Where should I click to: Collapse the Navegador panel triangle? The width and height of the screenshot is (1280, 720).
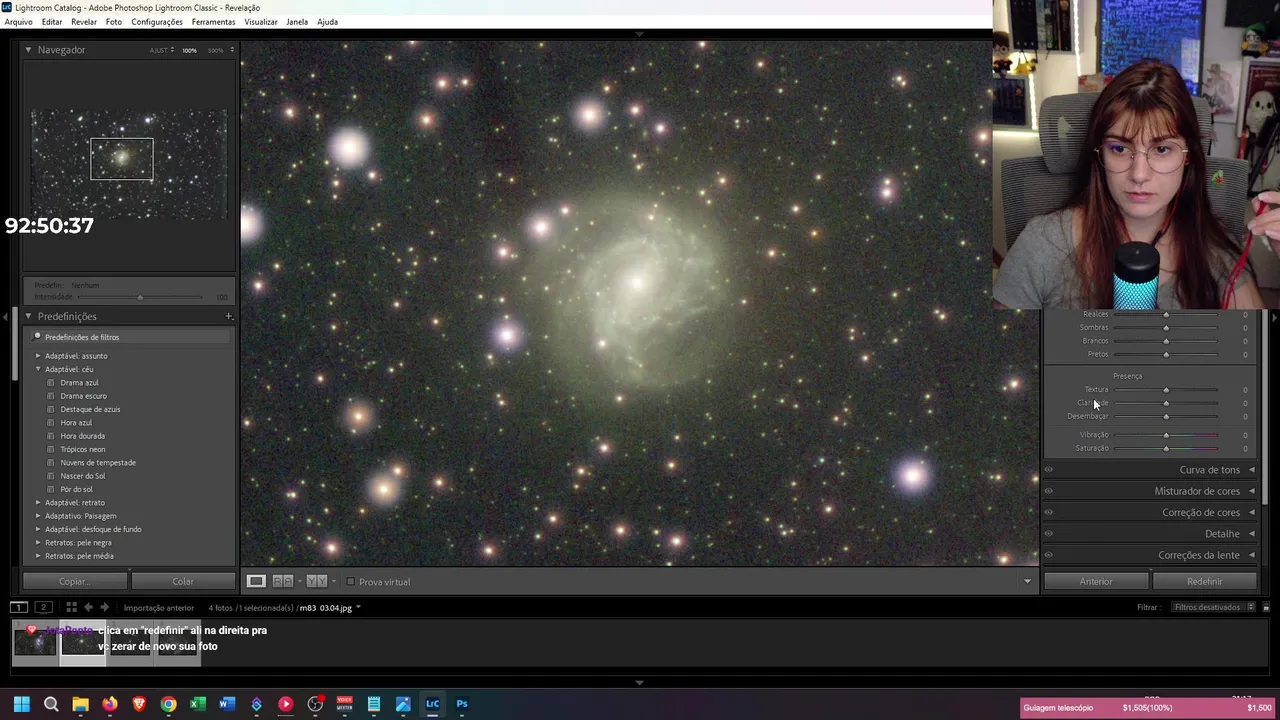click(28, 50)
